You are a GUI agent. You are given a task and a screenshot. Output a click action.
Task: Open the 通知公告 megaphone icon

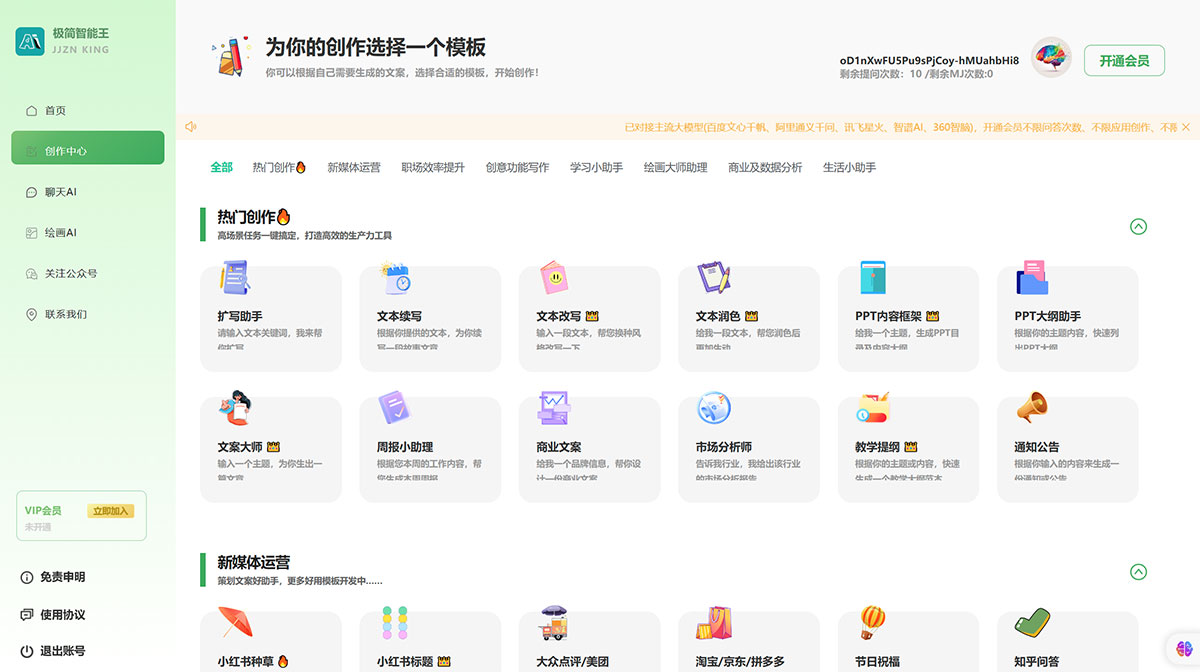pos(1030,408)
